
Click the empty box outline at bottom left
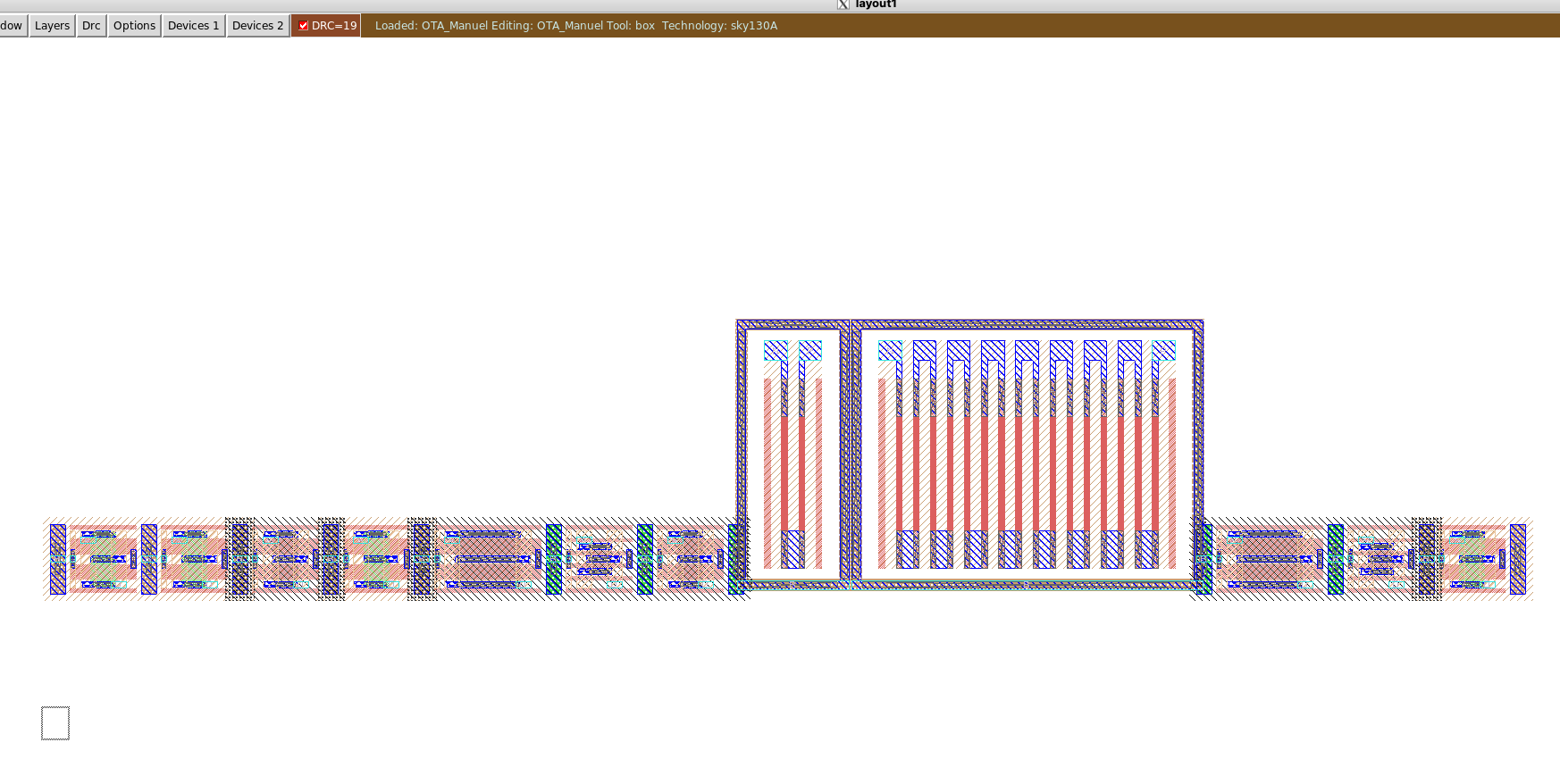(55, 723)
